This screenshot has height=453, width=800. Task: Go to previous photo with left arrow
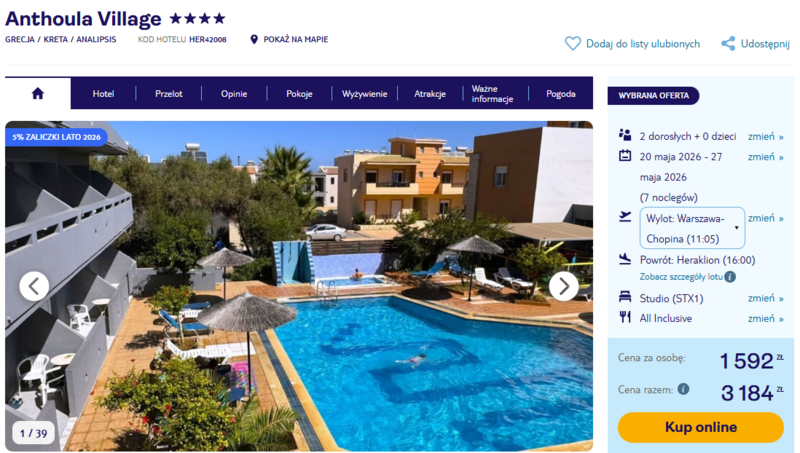pos(34,286)
